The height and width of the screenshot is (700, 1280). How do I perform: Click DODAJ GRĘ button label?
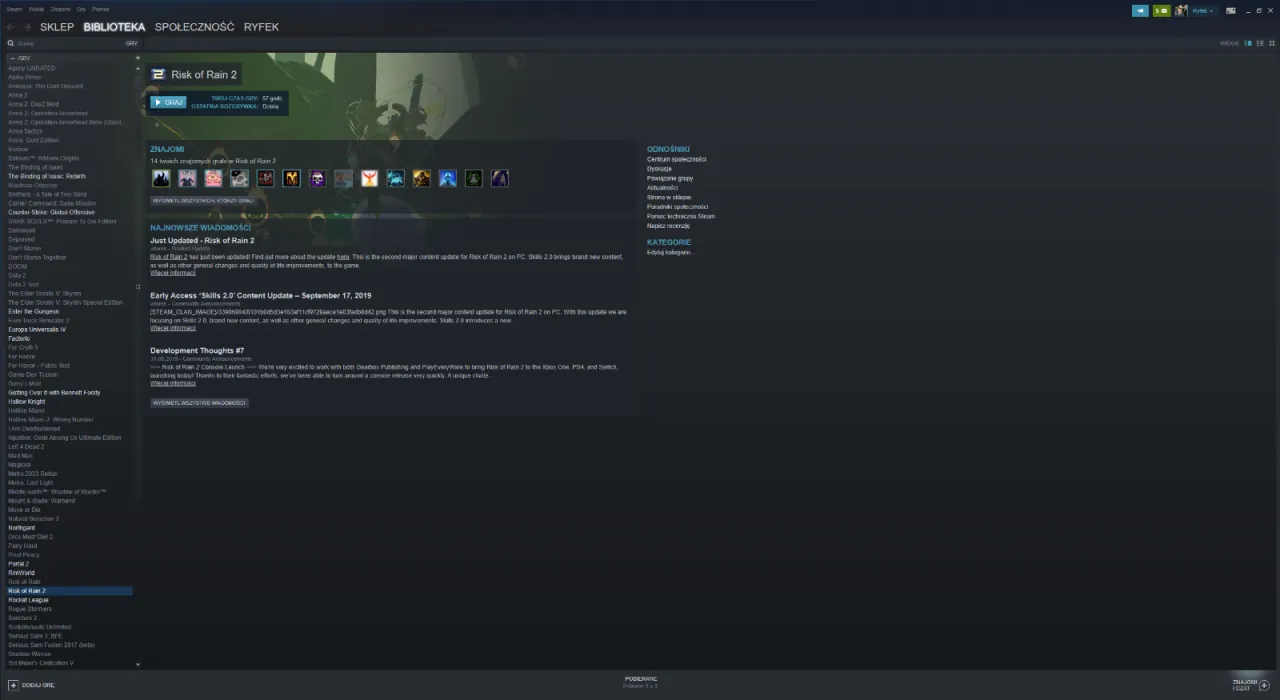[x=38, y=685]
